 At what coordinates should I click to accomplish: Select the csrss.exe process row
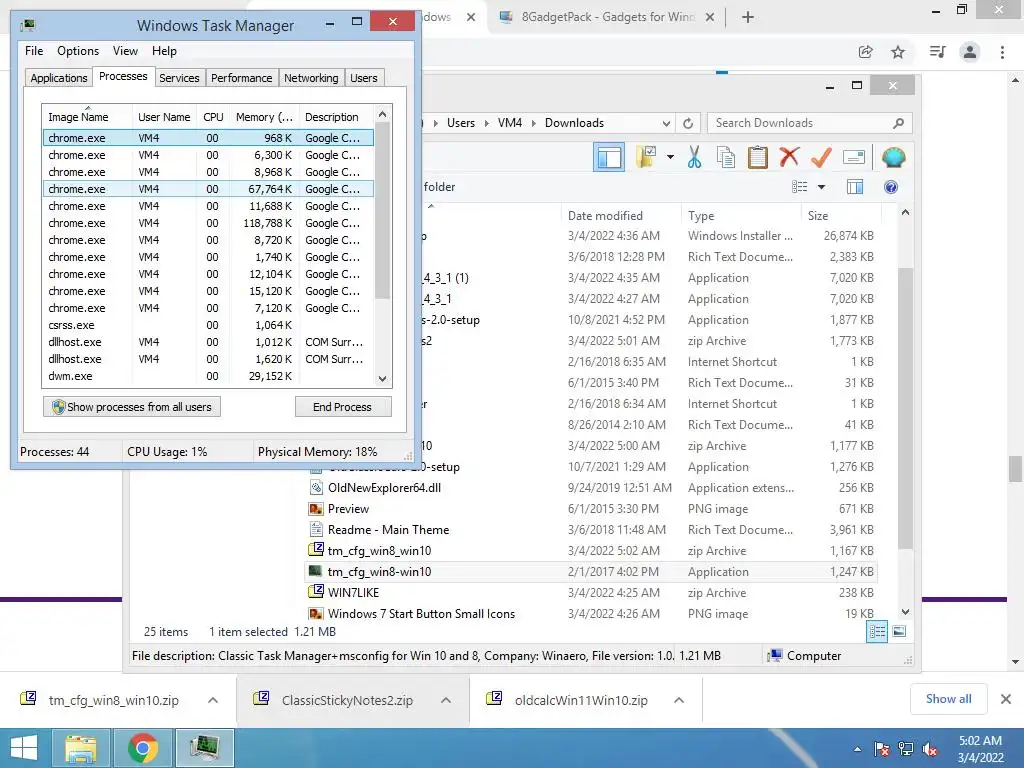click(208, 325)
